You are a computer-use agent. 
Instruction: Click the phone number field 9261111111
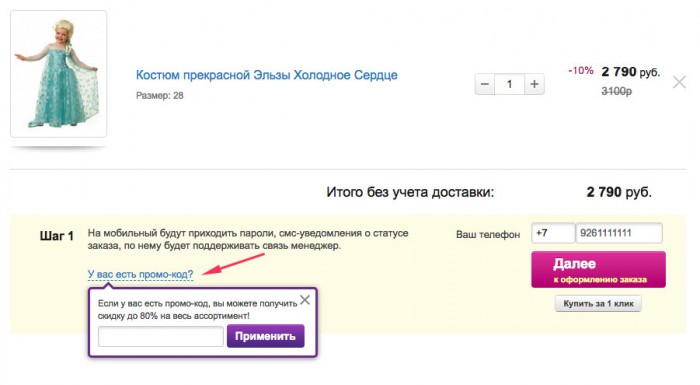click(619, 233)
